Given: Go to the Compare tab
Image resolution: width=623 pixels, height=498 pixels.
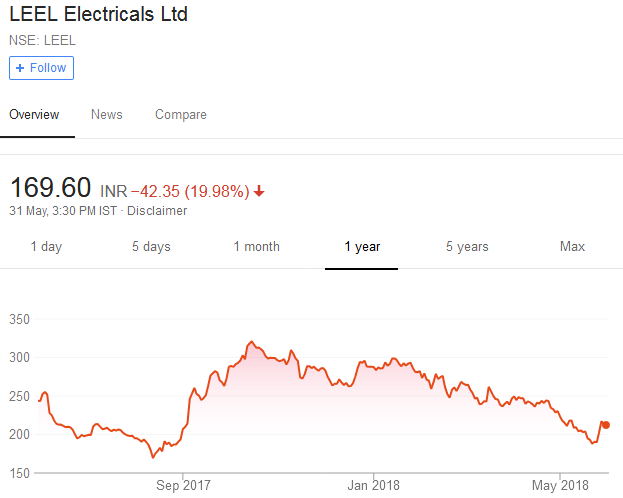Looking at the screenshot, I should click(x=181, y=115).
